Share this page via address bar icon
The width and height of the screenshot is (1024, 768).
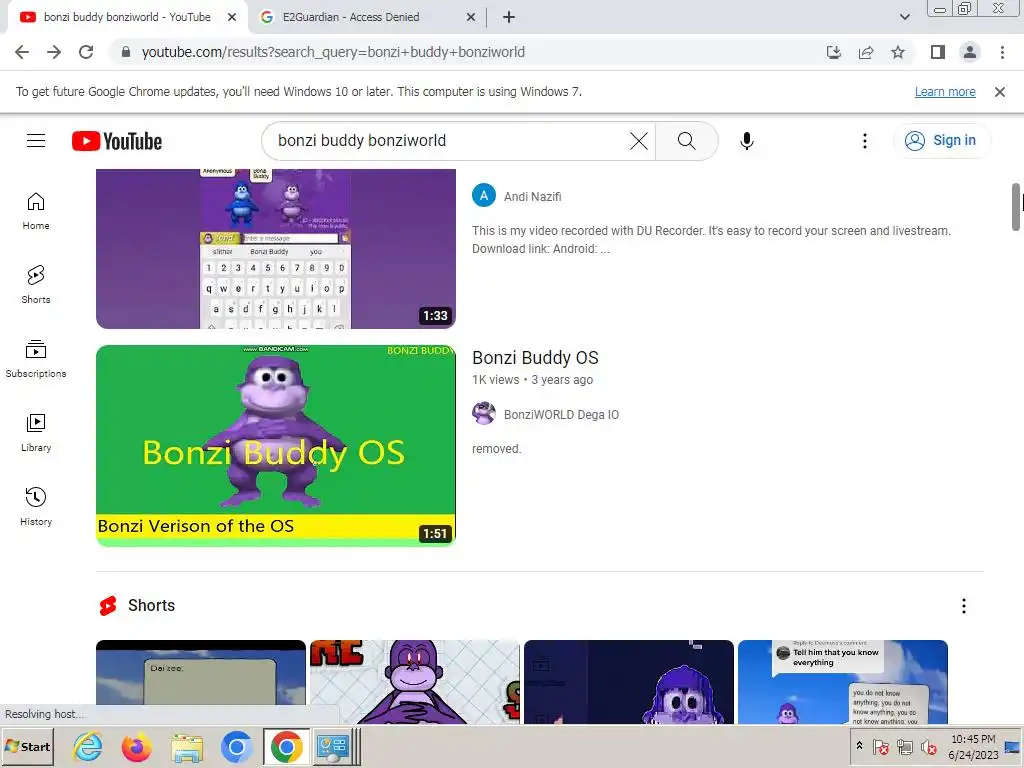point(866,52)
